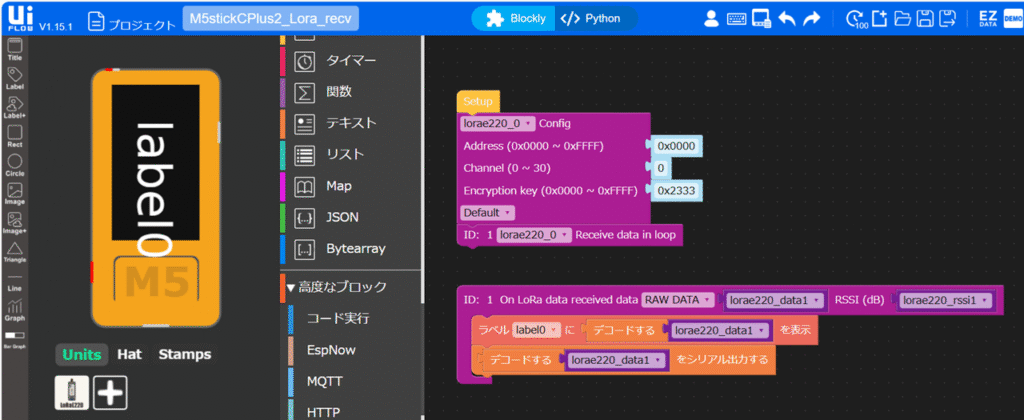Screen dimensions: 1024x420
Task: Create a new file with plus icon
Action: tap(880, 18)
